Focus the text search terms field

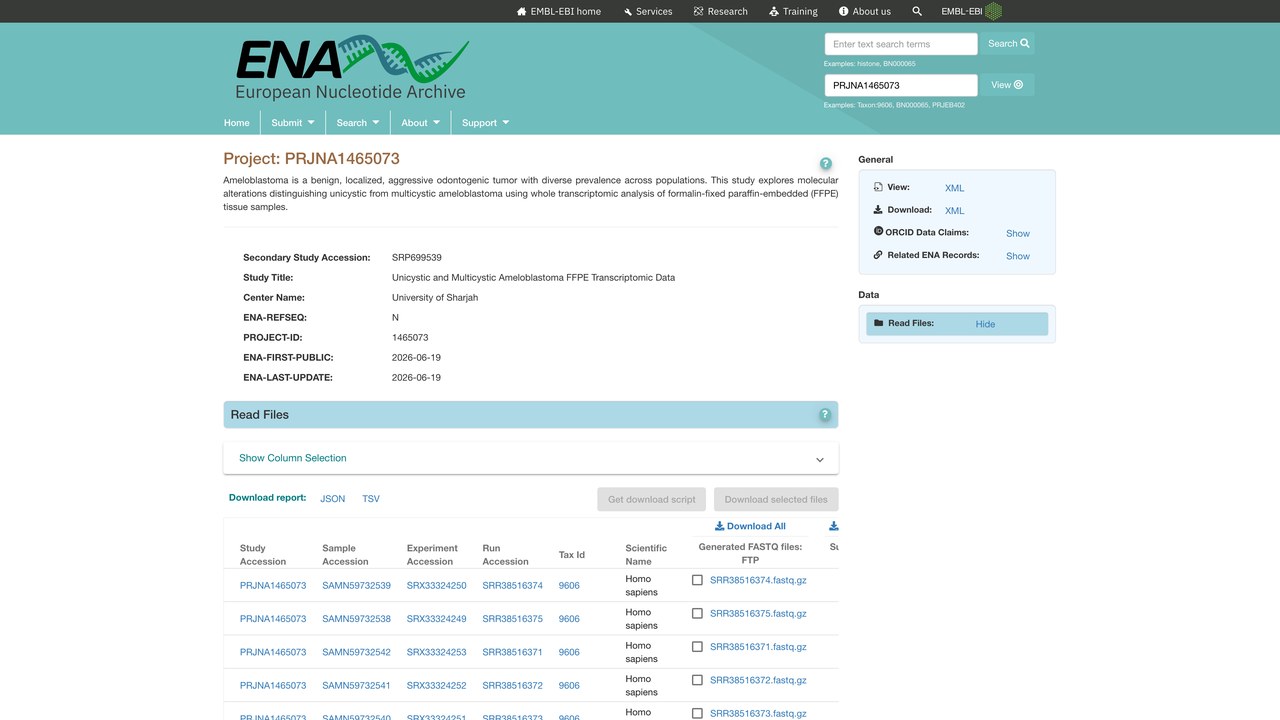coord(901,44)
